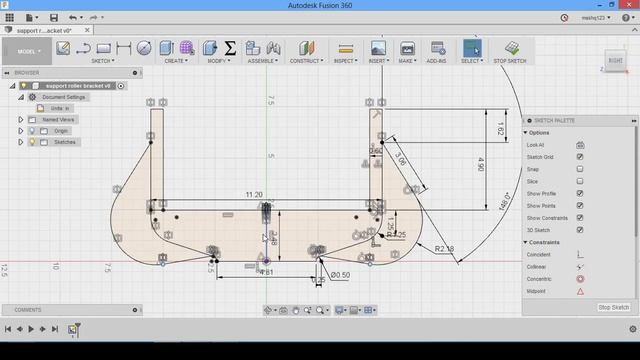The image size is (640, 360).
Task: Open the File menu icon
Action: pyautogui.click(x=30, y=18)
